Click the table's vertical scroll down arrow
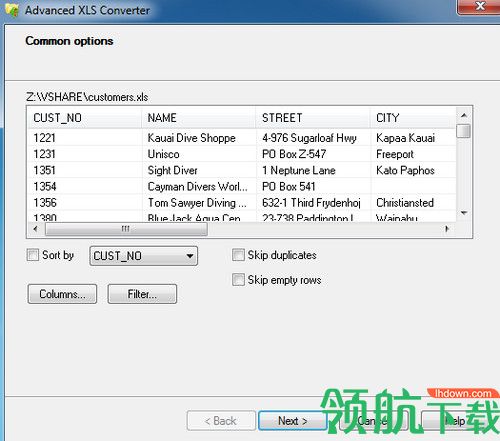500x441 pixels. (x=464, y=213)
